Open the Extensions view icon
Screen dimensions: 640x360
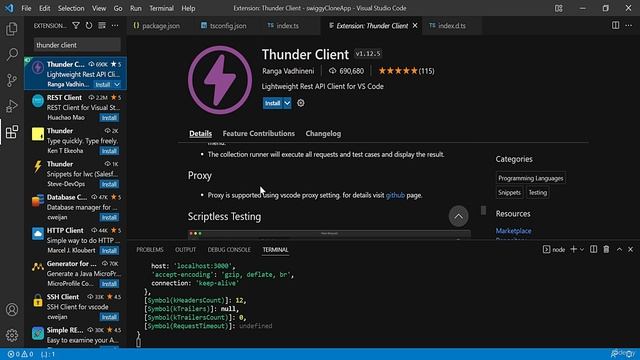click(12, 132)
